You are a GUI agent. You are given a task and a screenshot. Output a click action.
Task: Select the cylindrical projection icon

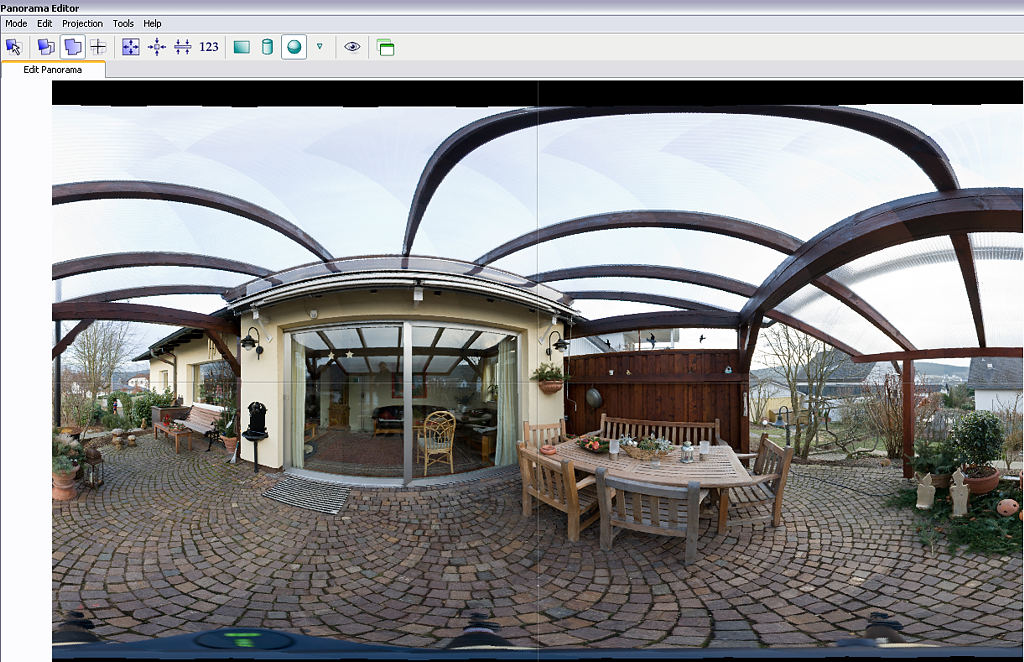[267, 46]
